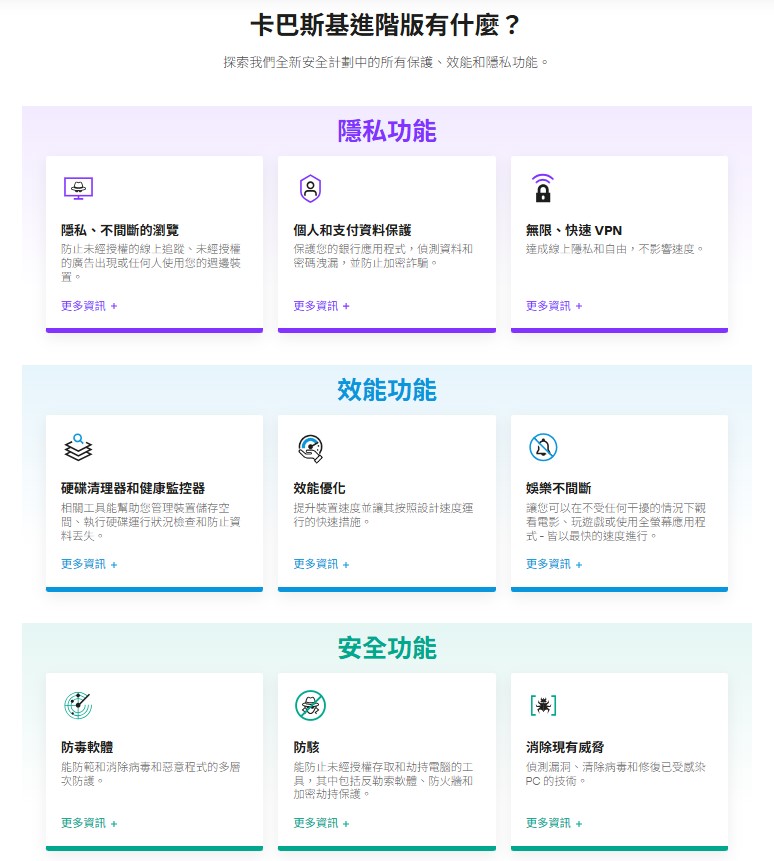Click the anti-hacking crossed spy icon
Image resolution: width=774 pixels, height=861 pixels.
pyautogui.click(x=310, y=706)
